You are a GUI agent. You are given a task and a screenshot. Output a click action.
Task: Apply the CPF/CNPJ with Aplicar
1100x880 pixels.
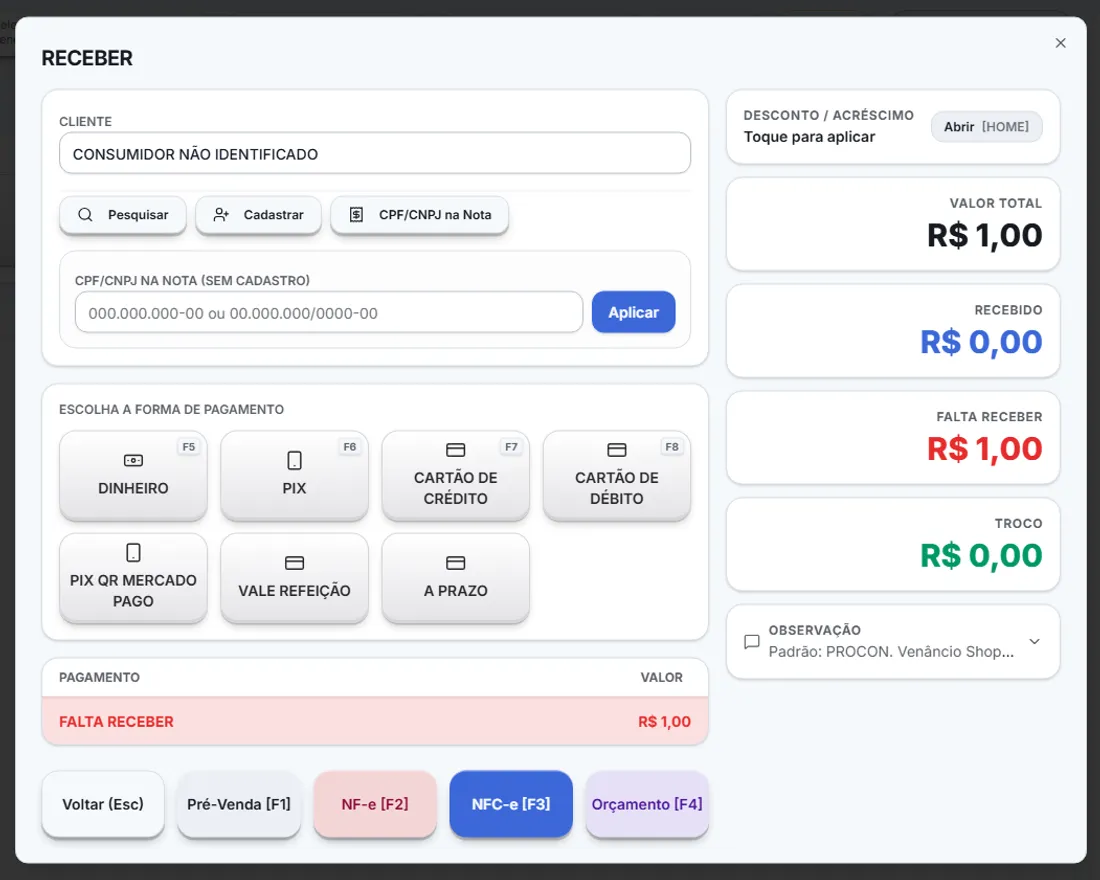tap(633, 312)
